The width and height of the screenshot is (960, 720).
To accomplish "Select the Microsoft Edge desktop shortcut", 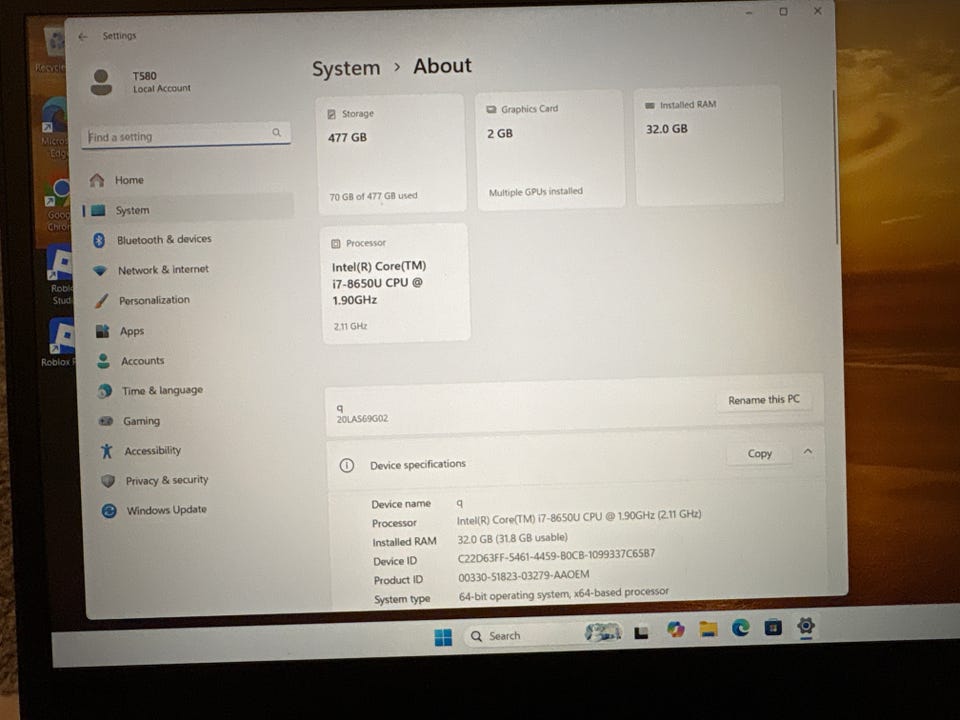I will pyautogui.click(x=55, y=128).
